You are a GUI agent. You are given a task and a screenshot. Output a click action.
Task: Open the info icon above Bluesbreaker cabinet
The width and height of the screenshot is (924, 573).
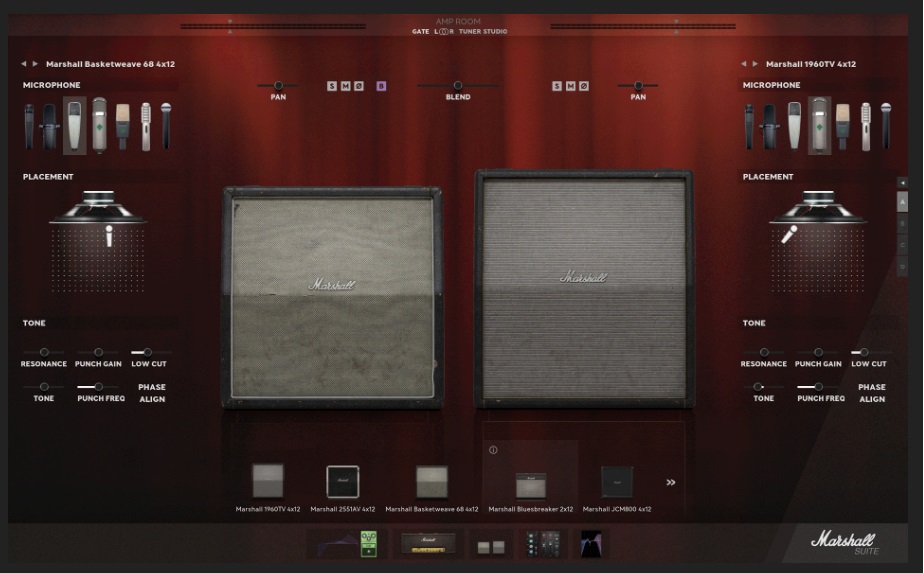493,450
